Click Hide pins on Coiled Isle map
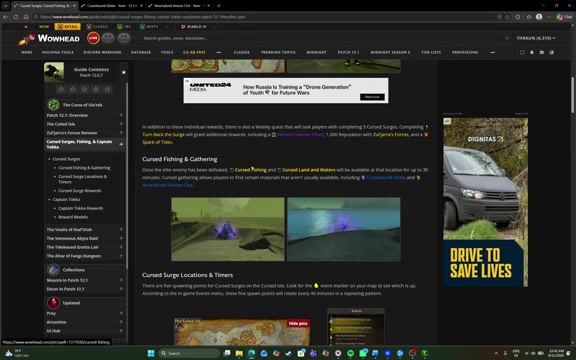576x360 pixels. [x=298, y=323]
